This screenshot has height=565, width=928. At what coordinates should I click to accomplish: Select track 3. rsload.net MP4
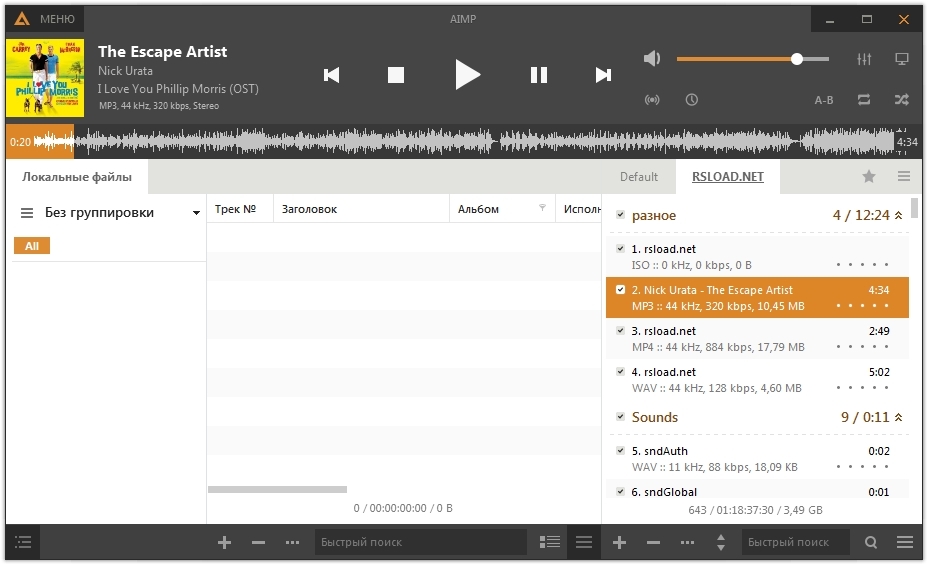757,339
